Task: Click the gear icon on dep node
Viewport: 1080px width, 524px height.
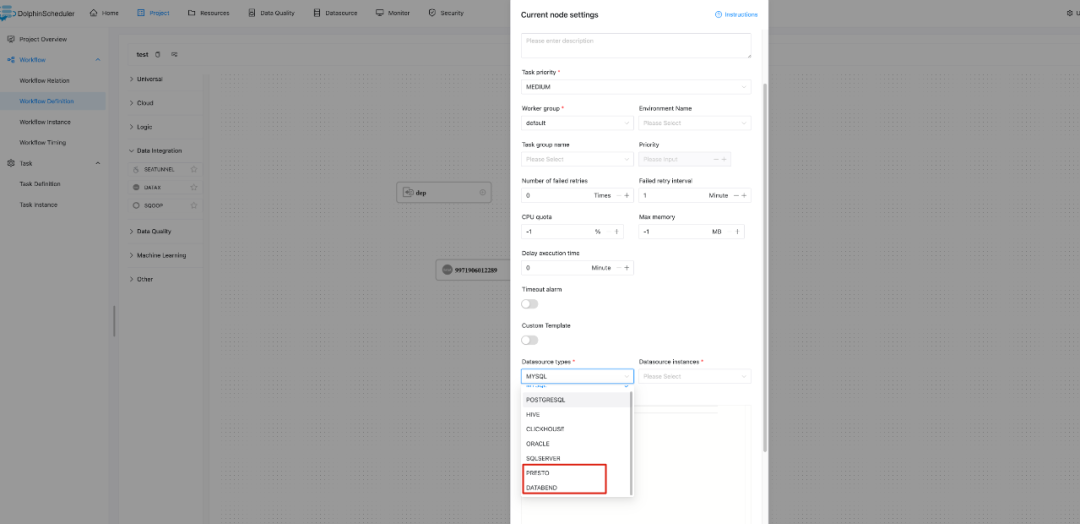Action: [482, 193]
